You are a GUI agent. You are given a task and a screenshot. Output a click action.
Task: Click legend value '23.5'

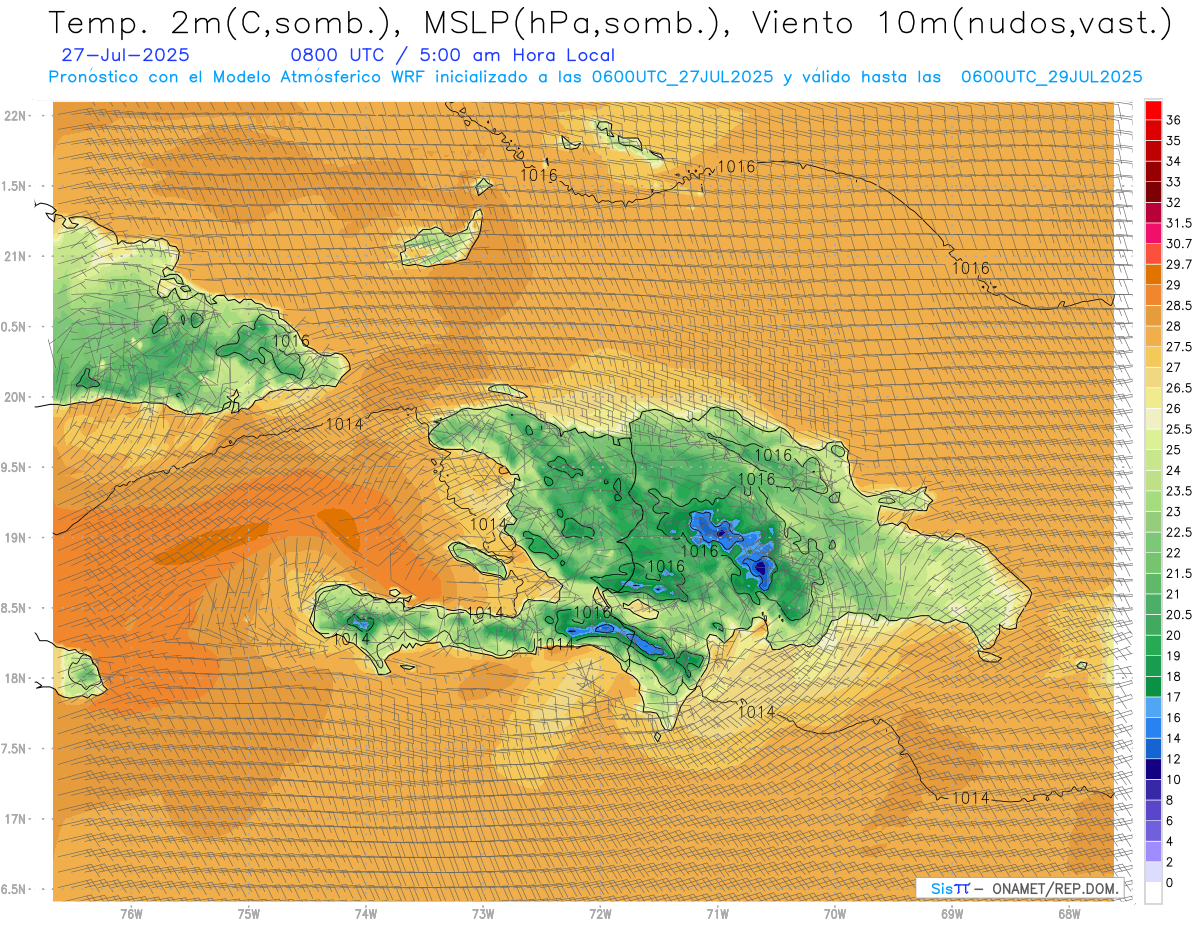coord(1179,491)
